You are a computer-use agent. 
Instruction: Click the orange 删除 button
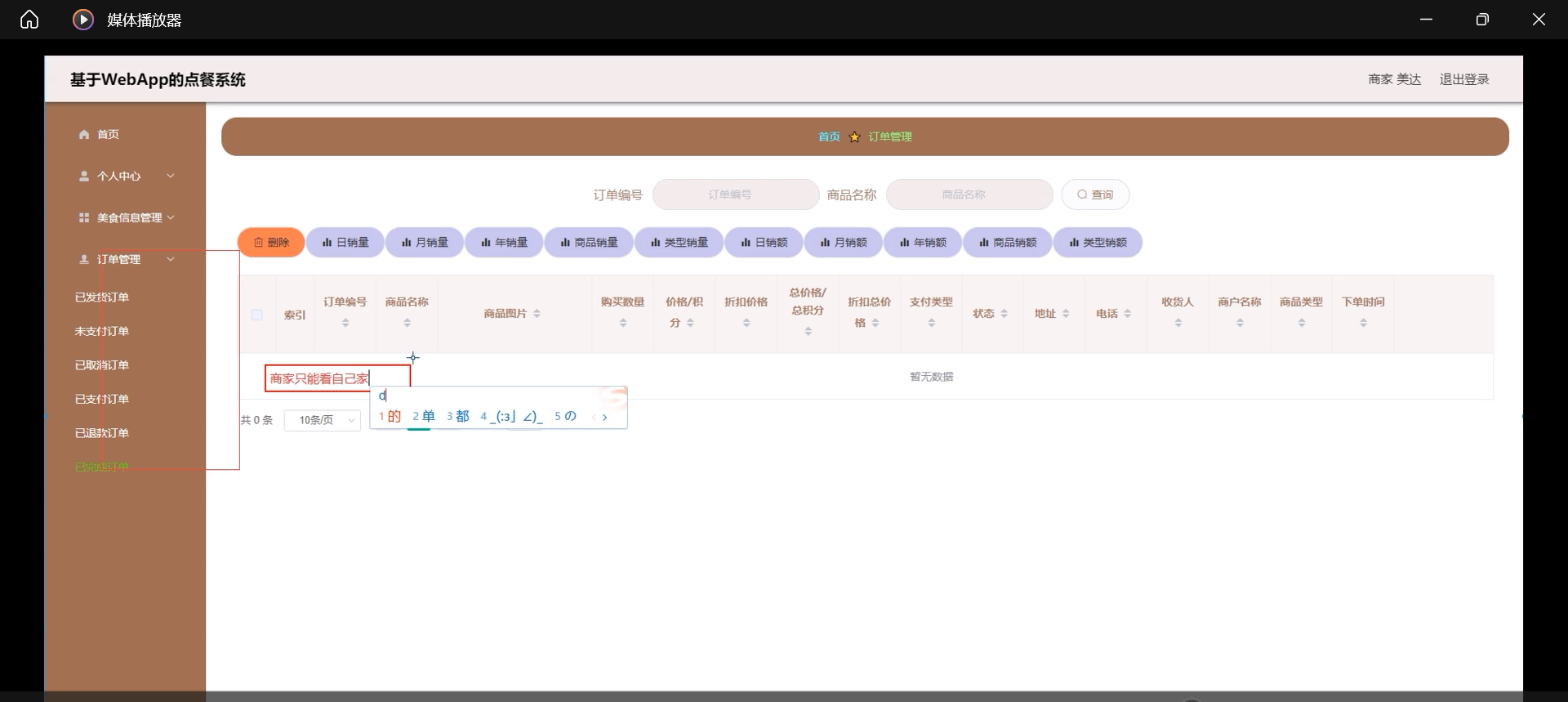[x=271, y=243]
